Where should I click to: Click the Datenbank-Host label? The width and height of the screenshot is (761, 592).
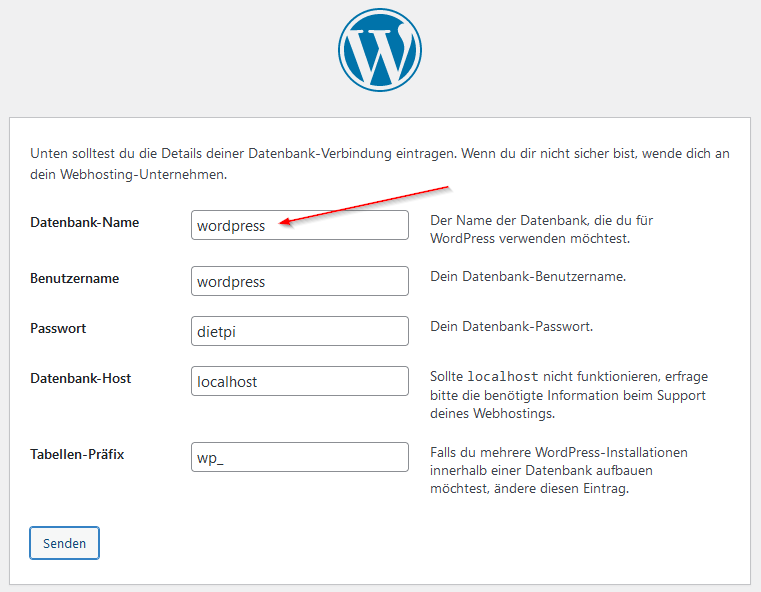[81, 378]
